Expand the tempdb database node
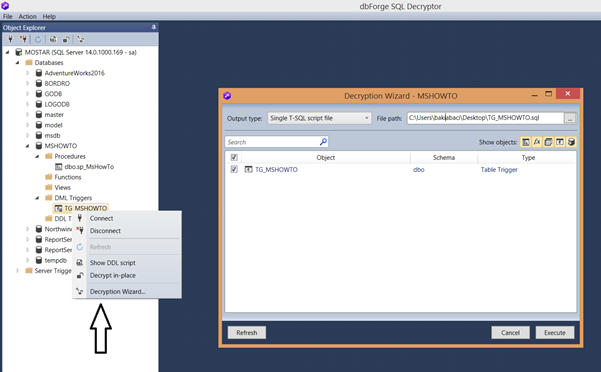 coord(28,260)
